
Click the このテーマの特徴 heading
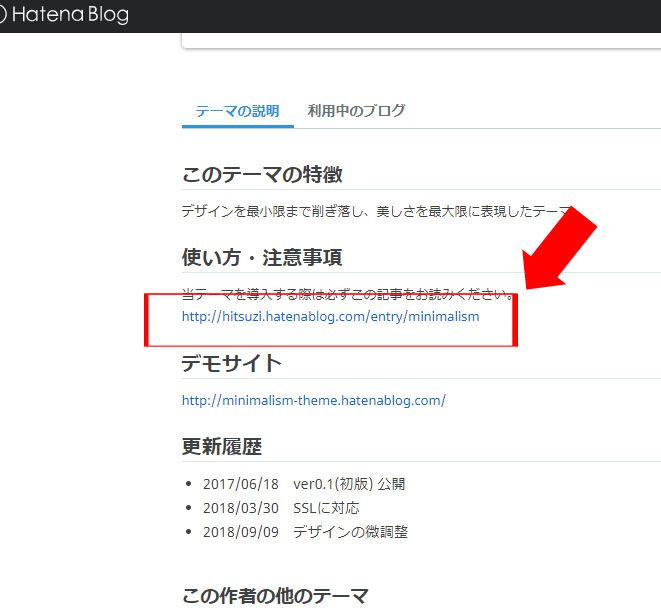click(x=262, y=175)
